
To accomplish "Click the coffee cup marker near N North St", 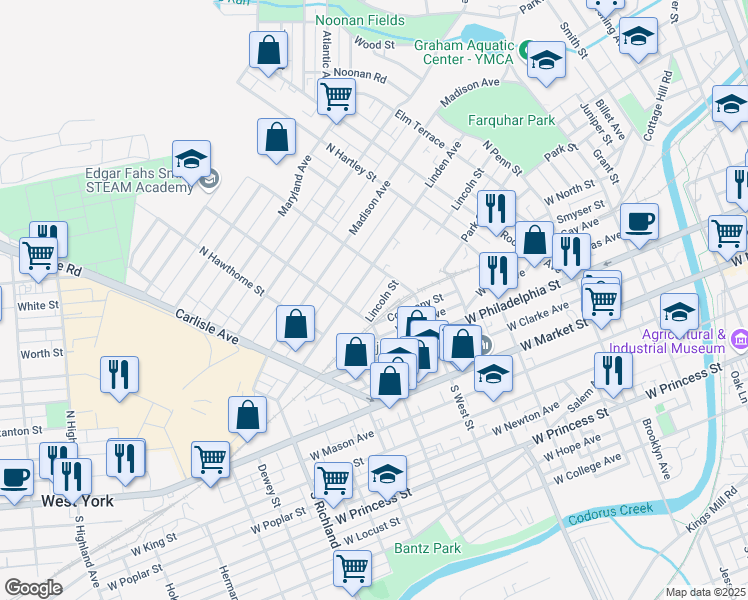I will [x=639, y=222].
